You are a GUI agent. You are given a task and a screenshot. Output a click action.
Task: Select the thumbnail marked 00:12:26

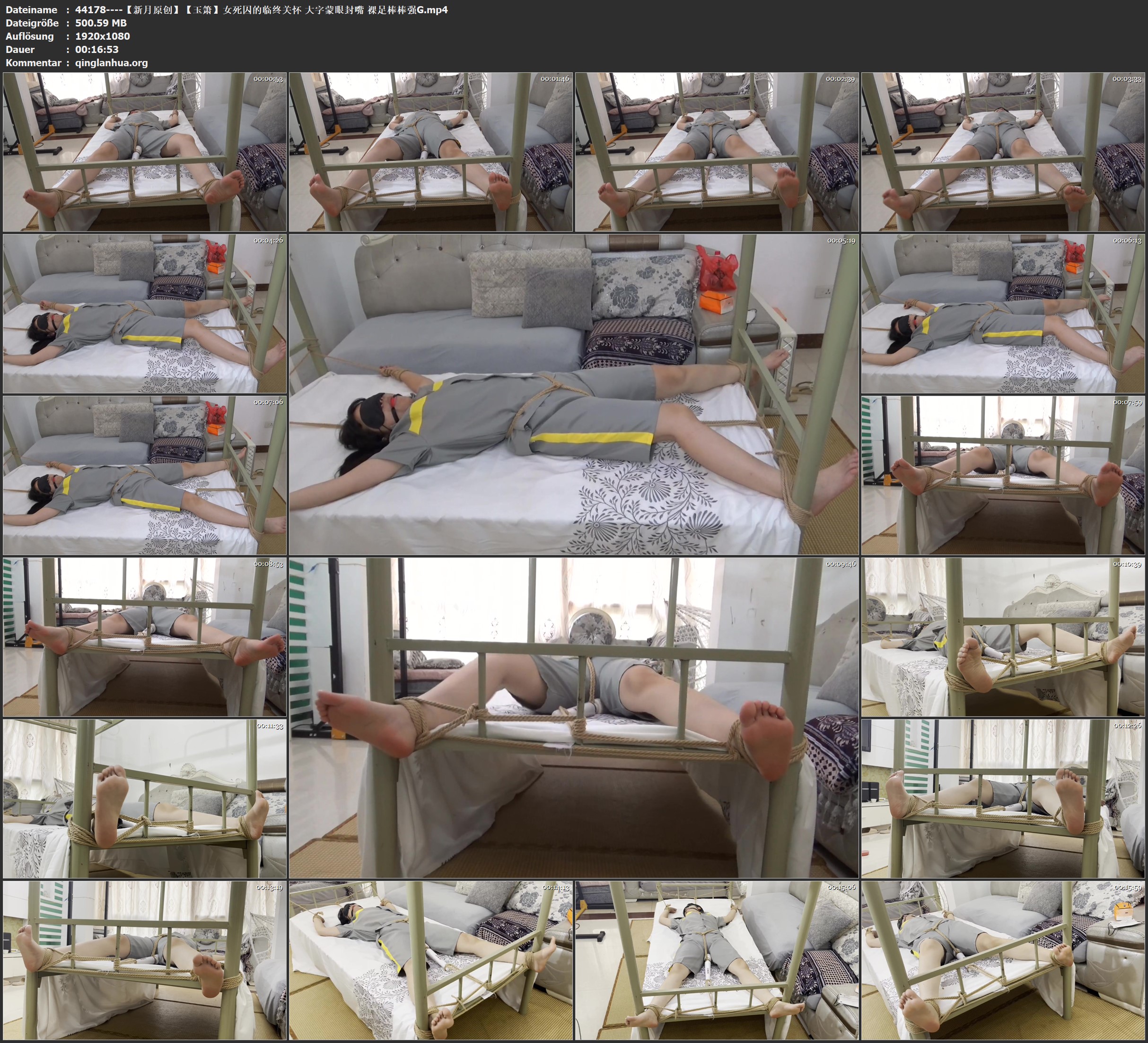pyautogui.click(x=1003, y=799)
